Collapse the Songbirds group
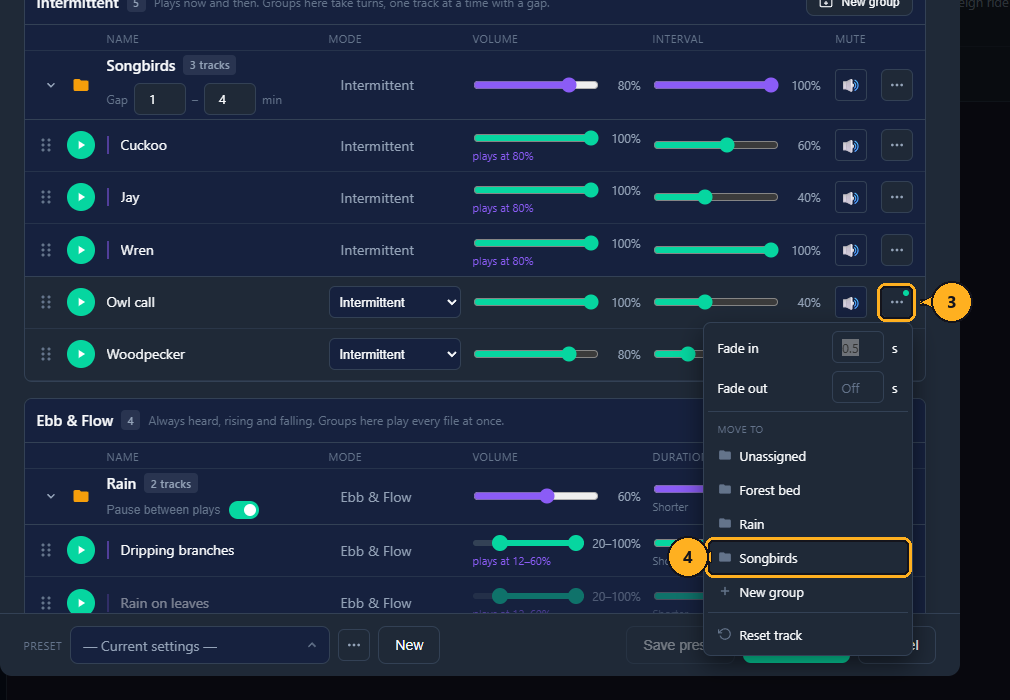The image size is (1010, 700). tap(50, 85)
